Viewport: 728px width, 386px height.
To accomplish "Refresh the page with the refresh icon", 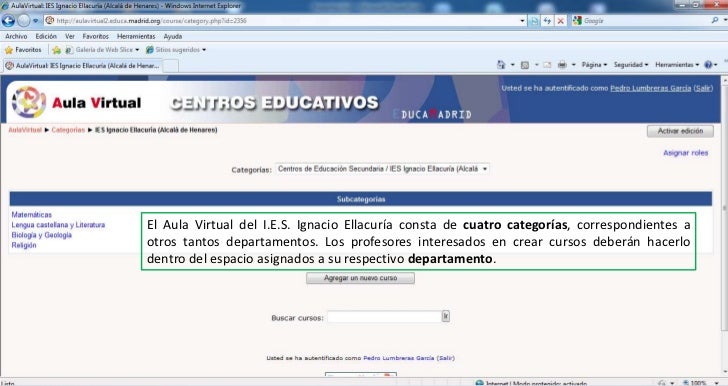I will coord(547,21).
